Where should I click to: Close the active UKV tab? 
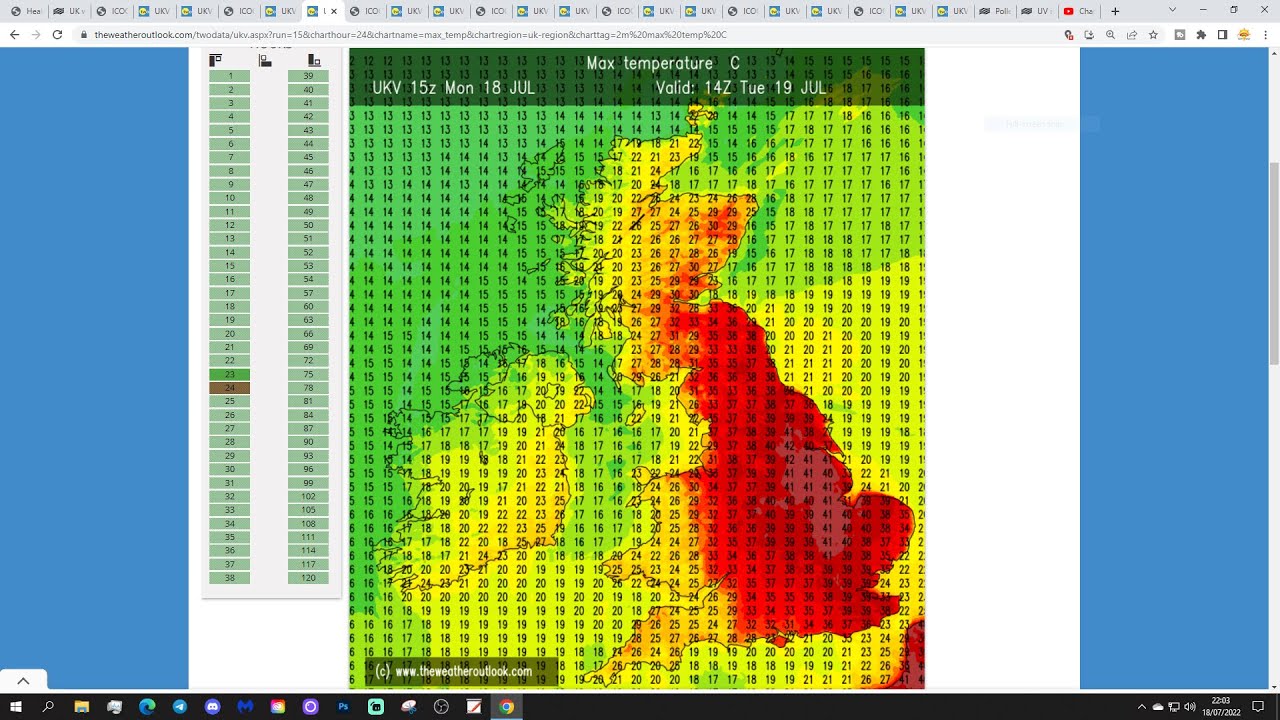coord(334,11)
